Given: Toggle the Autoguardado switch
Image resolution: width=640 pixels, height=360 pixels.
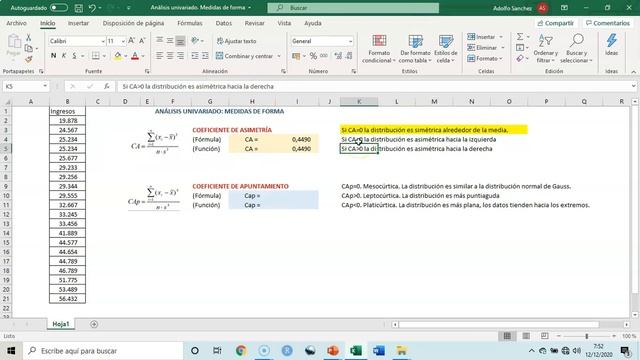Looking at the screenshot, I should point(59,8).
